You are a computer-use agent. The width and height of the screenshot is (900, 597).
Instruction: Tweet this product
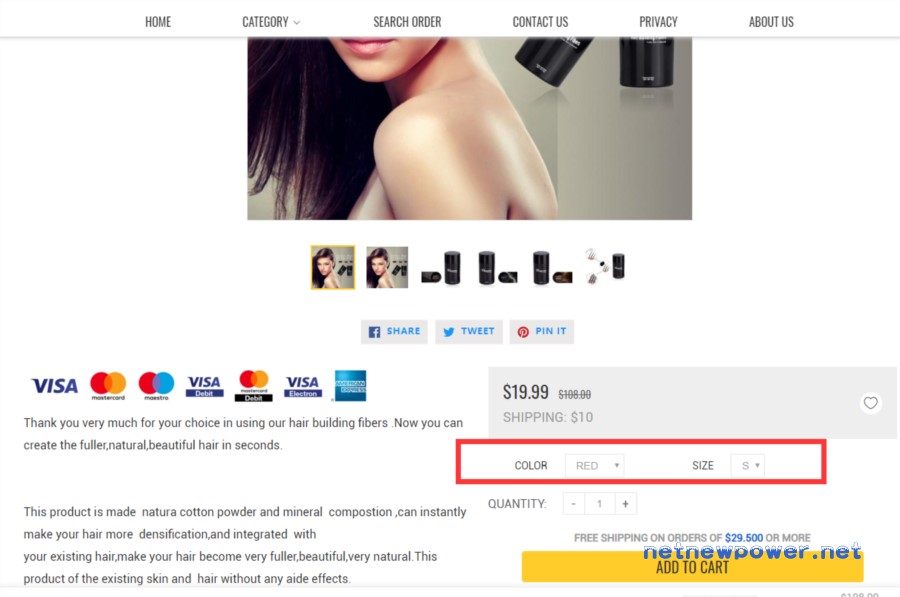pos(468,332)
